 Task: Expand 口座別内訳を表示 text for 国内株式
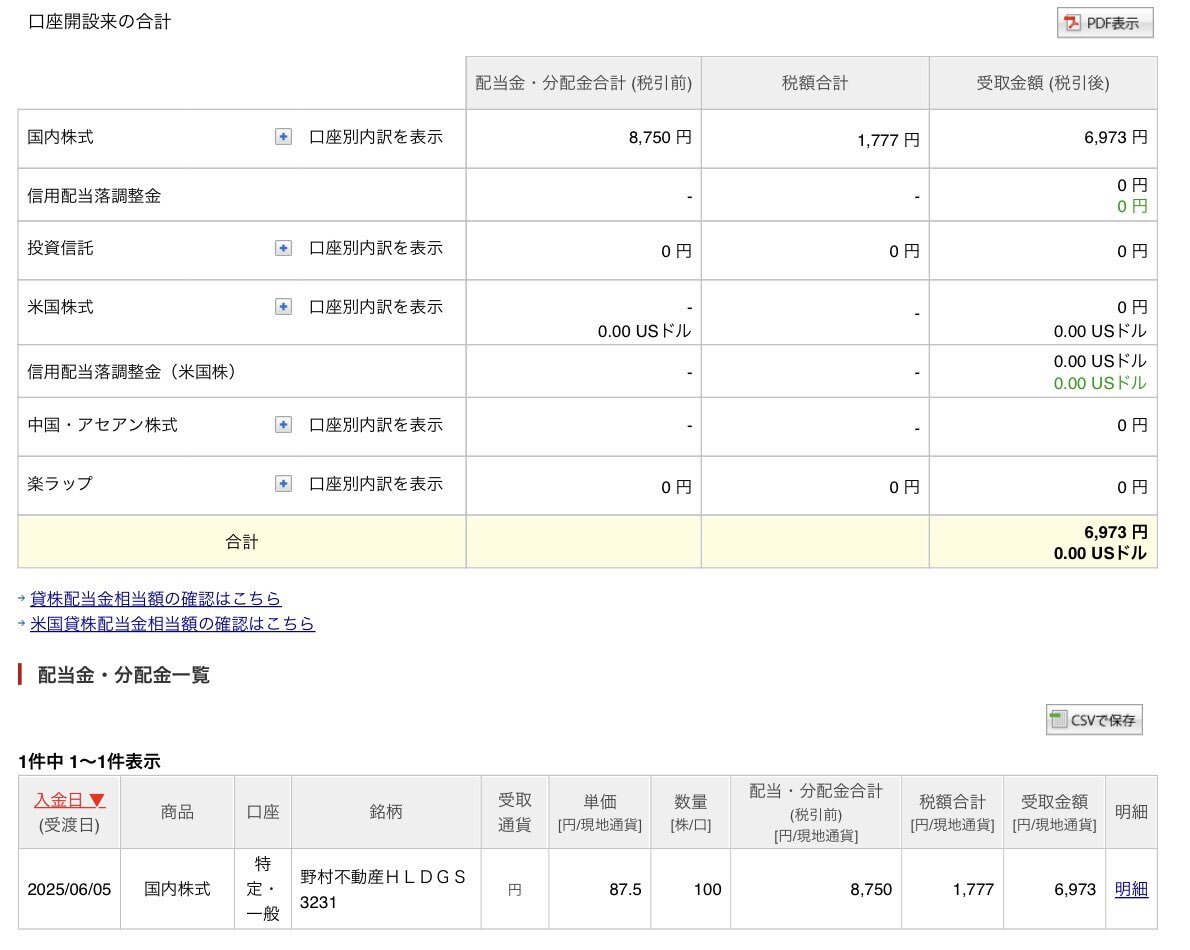[375, 137]
